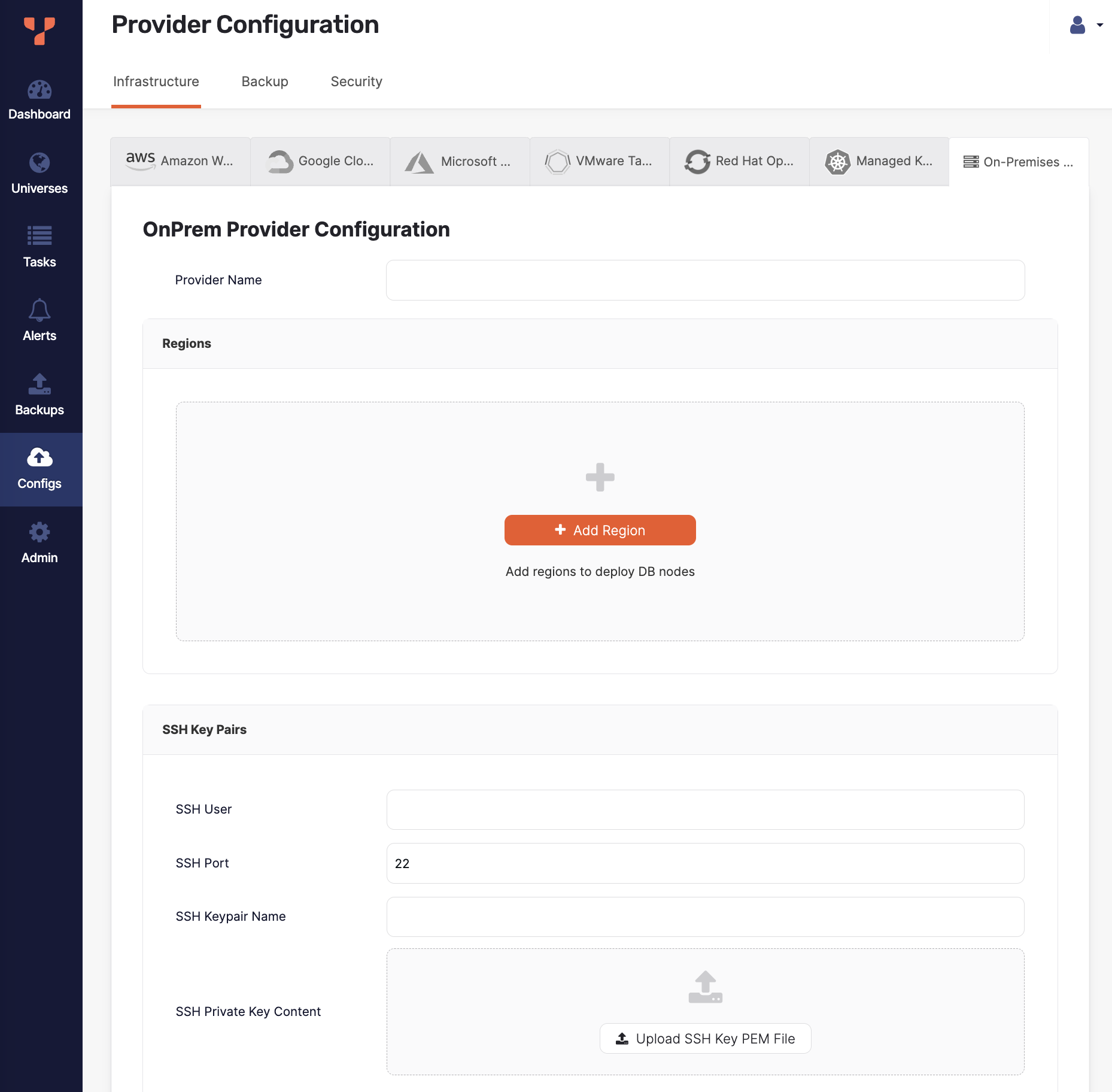Upload an SSH Key PEM File

705,1039
